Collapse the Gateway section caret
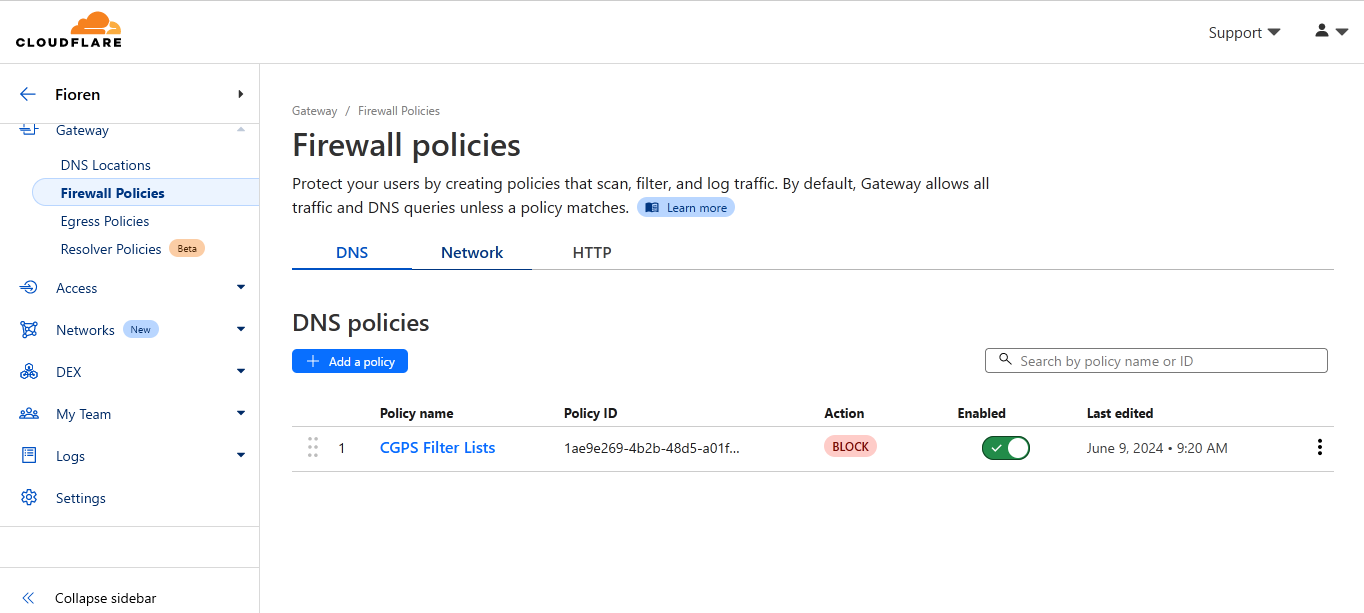The width and height of the screenshot is (1364, 613). [x=241, y=130]
